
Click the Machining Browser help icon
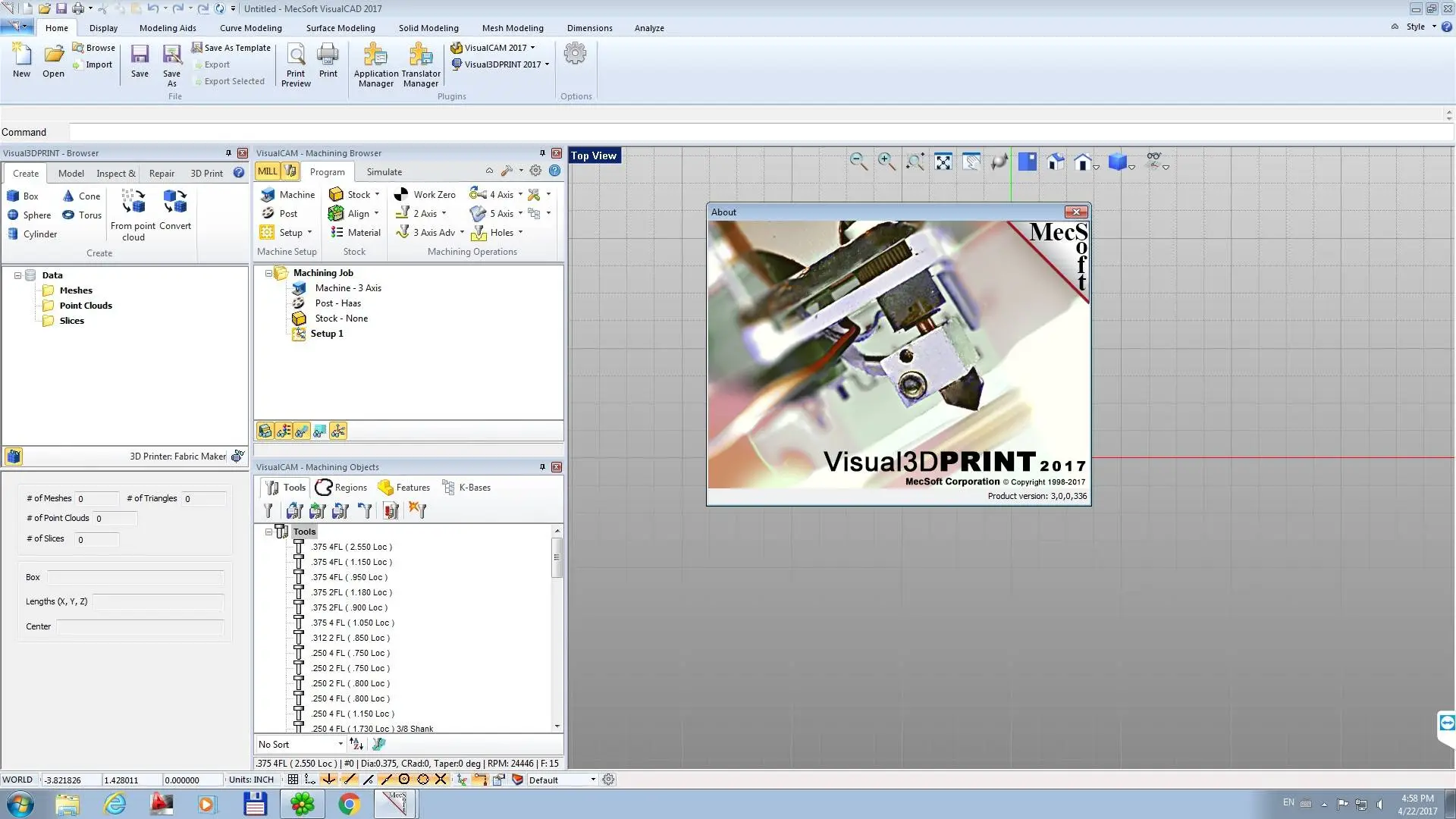[555, 171]
